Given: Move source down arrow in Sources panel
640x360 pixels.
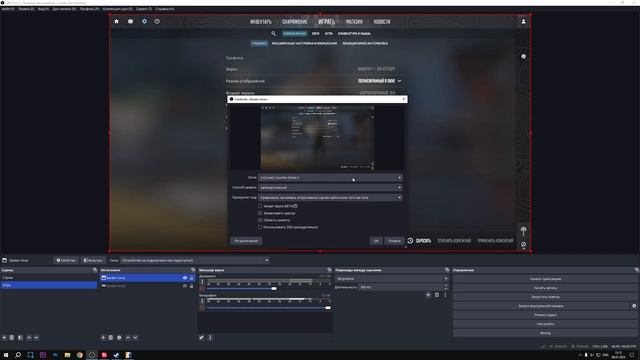Looking at the screenshot, I should tap(136, 338).
